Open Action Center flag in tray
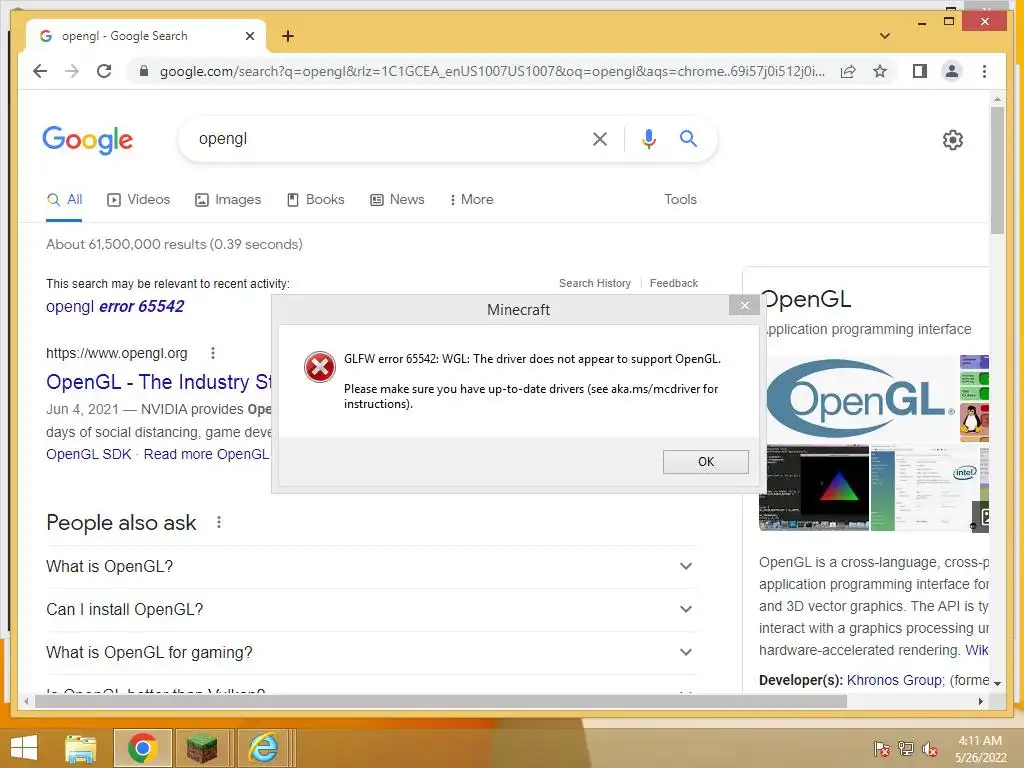1024x768 pixels. tap(881, 749)
